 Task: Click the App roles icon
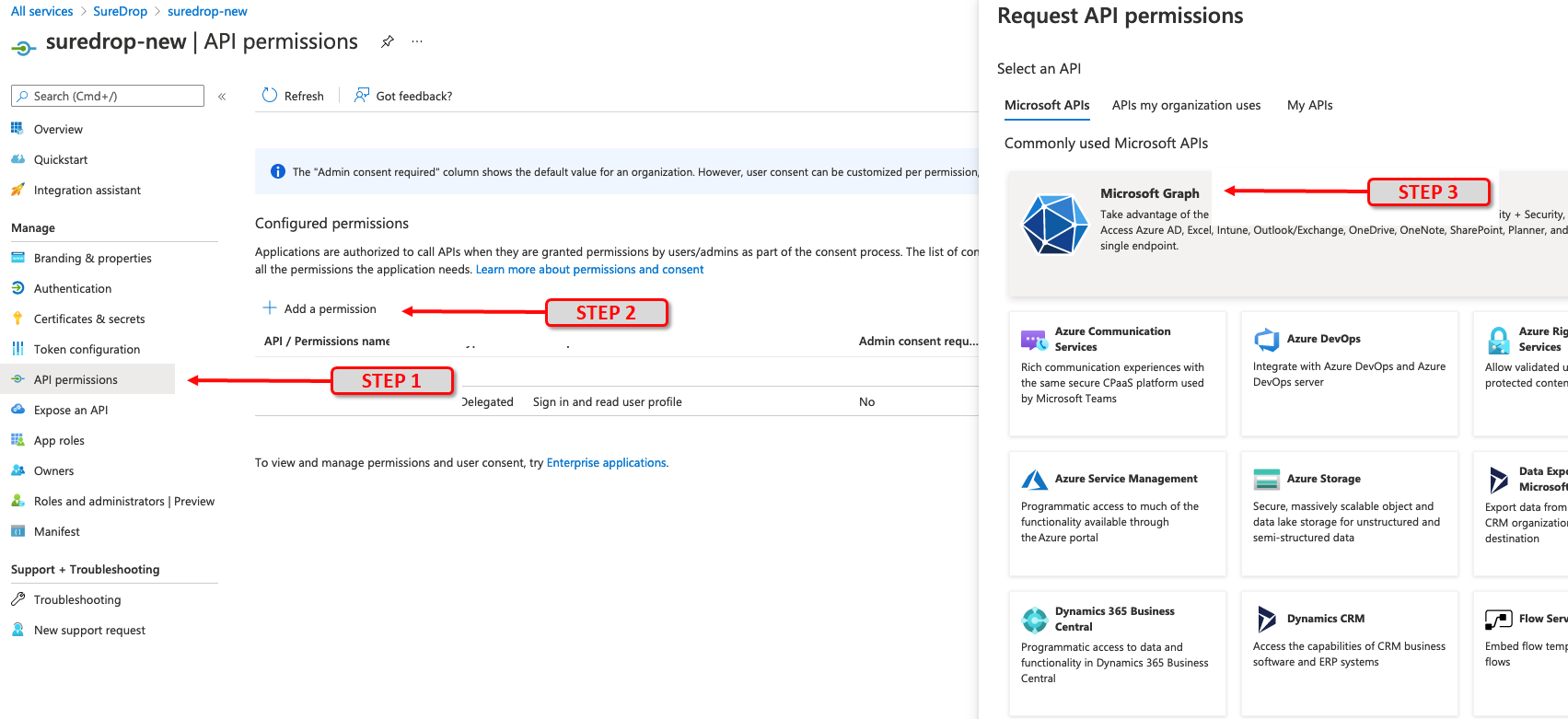17,440
